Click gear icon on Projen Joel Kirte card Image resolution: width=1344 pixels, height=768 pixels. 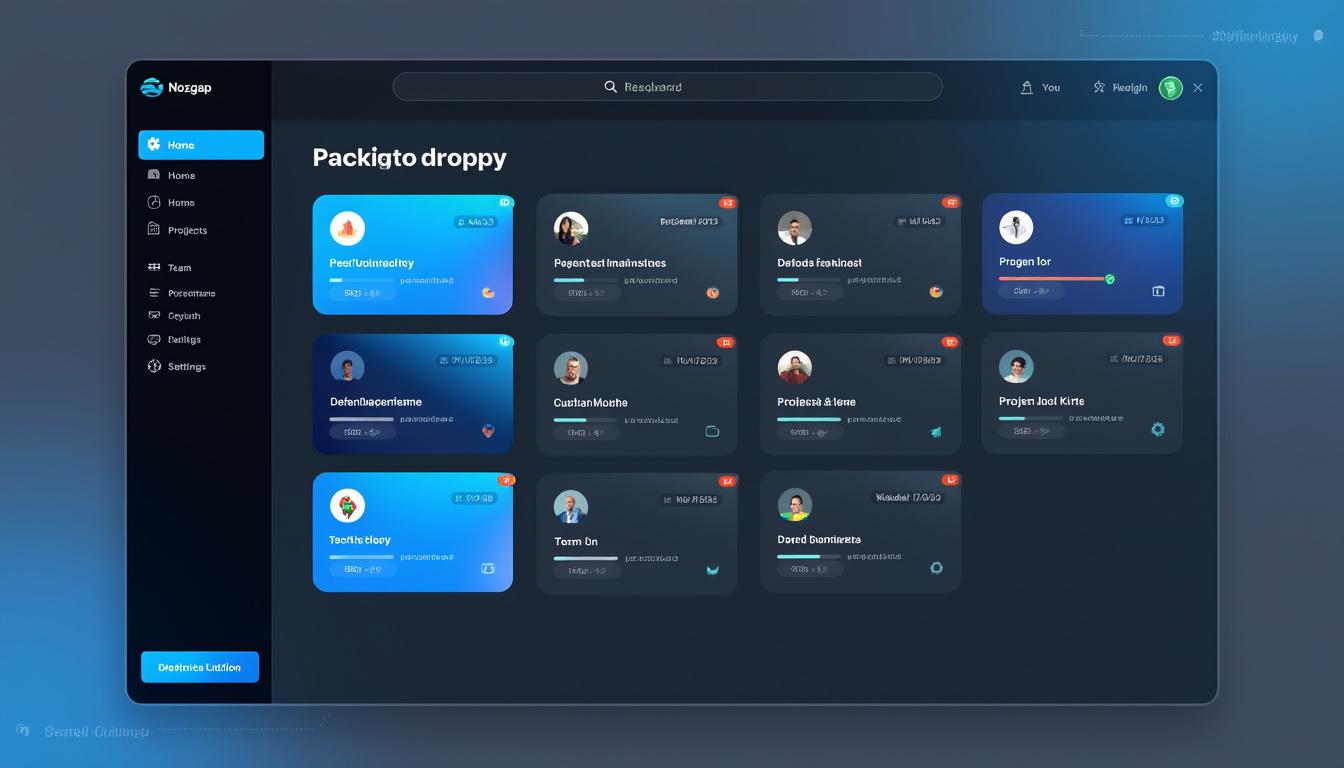click(1158, 429)
